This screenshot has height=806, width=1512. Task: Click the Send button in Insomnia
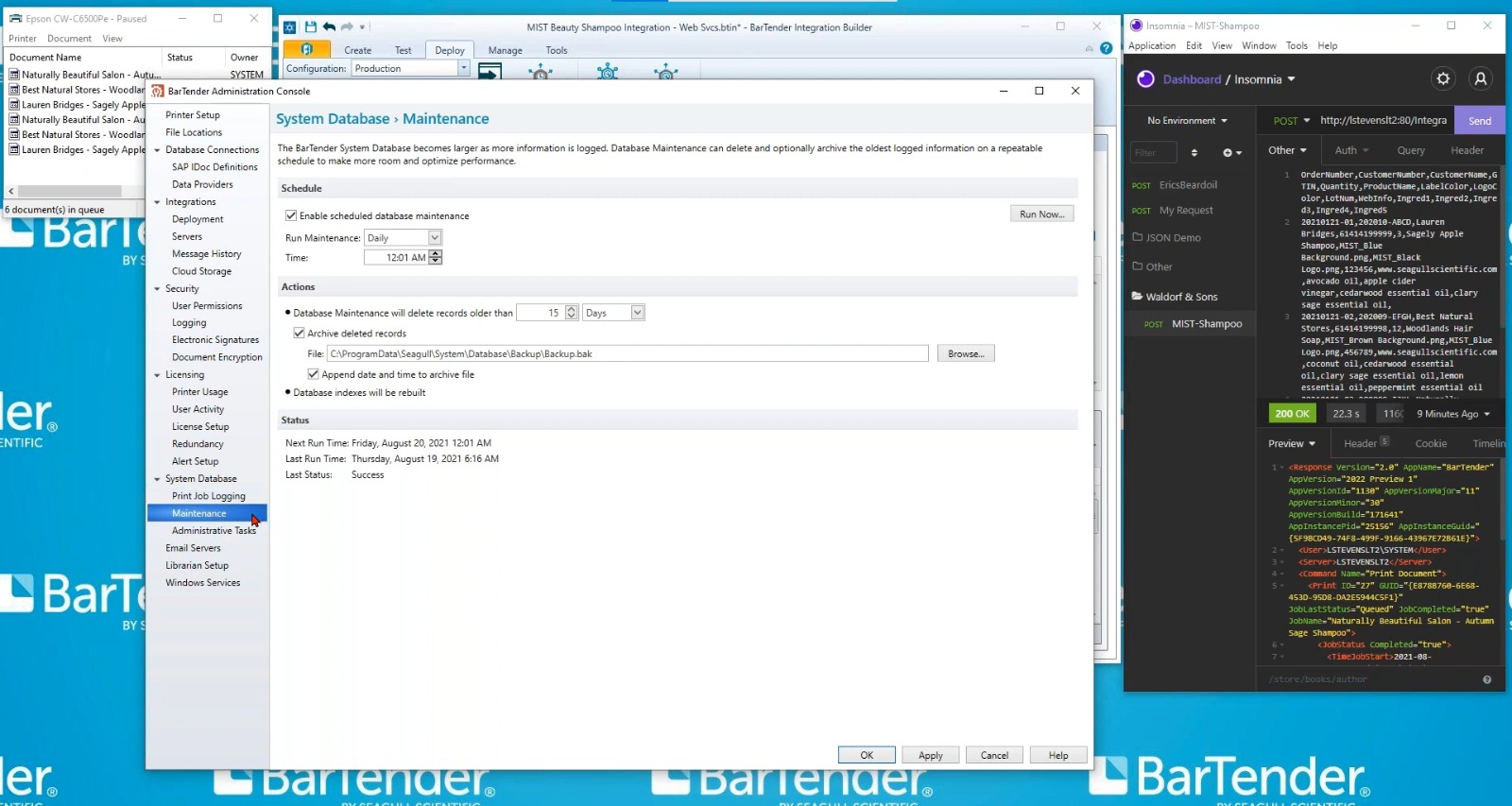point(1480,121)
